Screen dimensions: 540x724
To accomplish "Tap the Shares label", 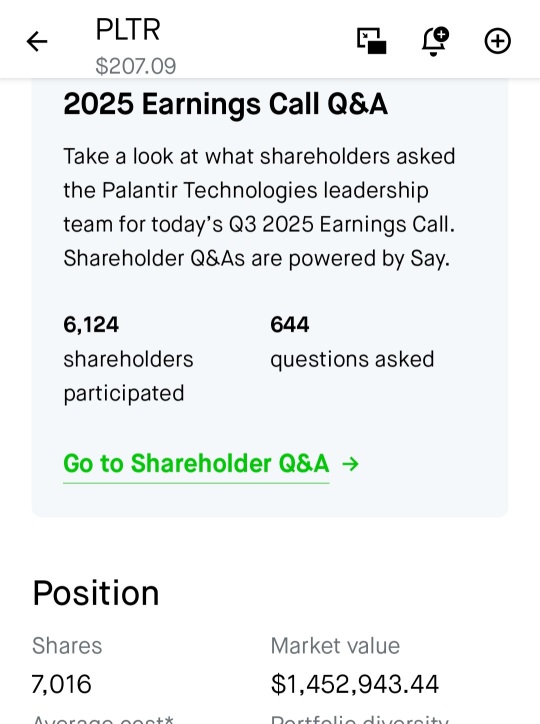I will (x=67, y=646).
